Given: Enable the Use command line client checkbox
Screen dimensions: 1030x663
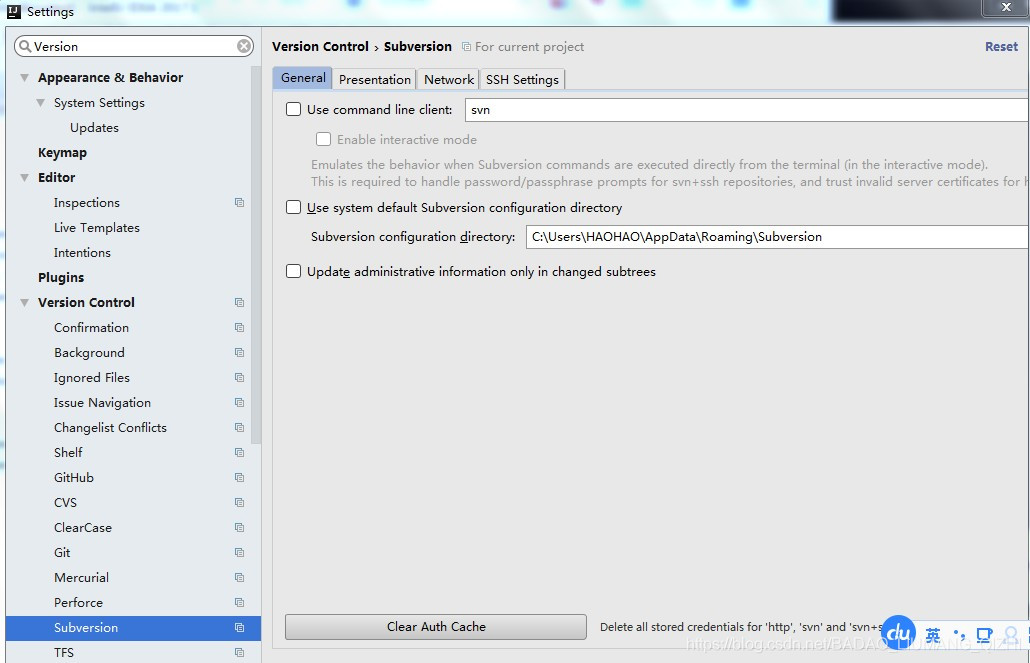Looking at the screenshot, I should point(293,109).
